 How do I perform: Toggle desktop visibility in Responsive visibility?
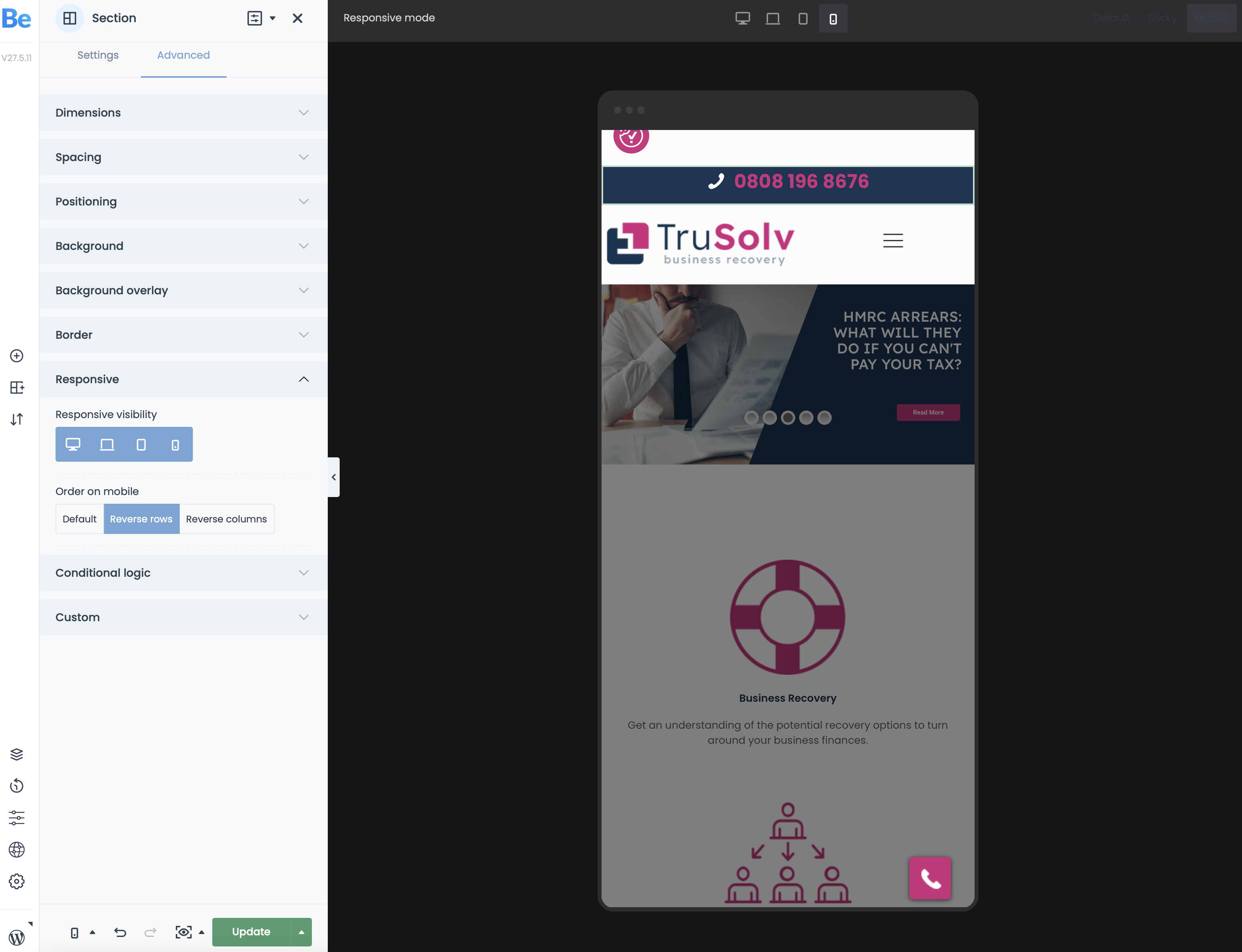pyautogui.click(x=73, y=444)
